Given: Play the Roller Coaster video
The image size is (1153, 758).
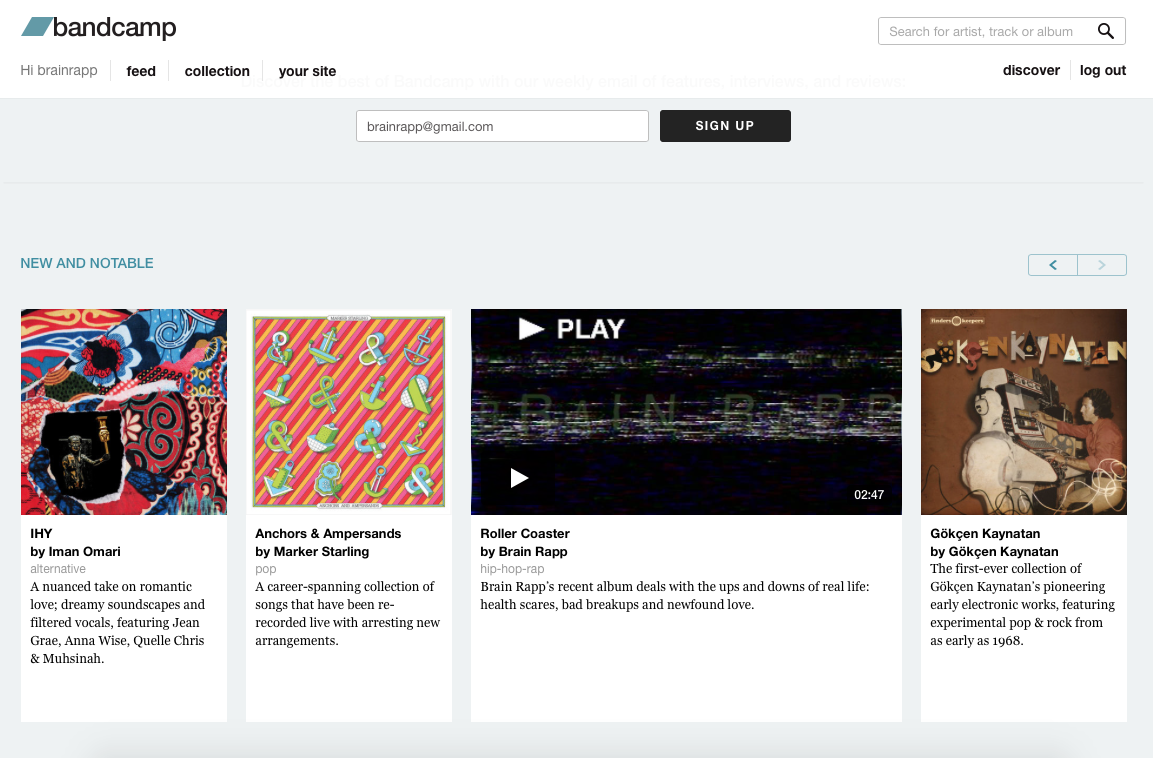Looking at the screenshot, I should click(x=519, y=478).
